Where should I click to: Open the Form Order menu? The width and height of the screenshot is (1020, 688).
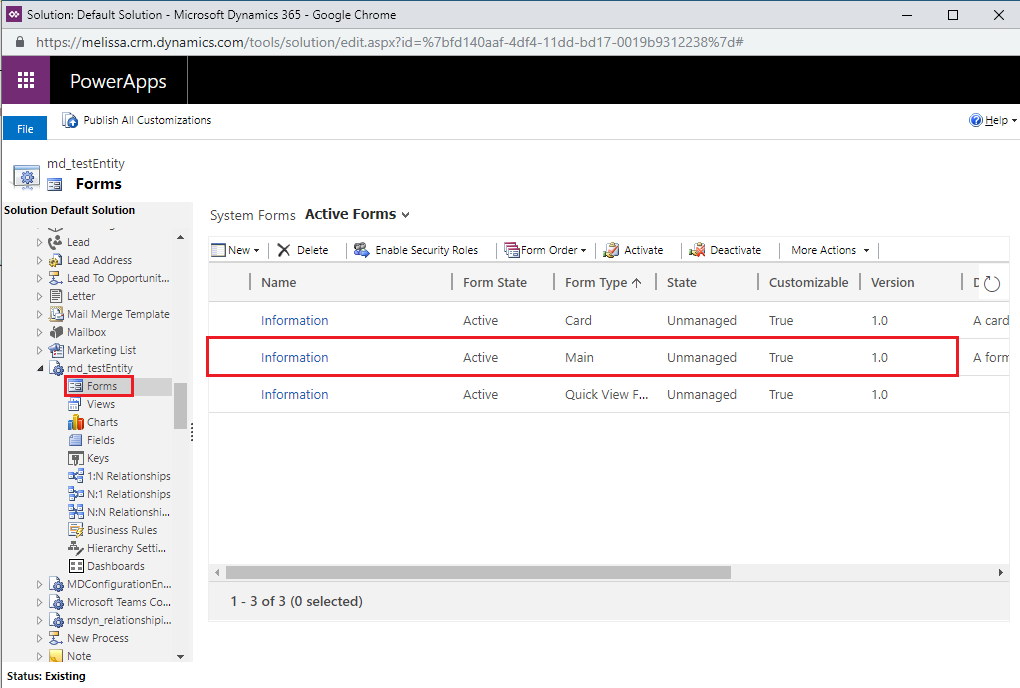(x=546, y=250)
